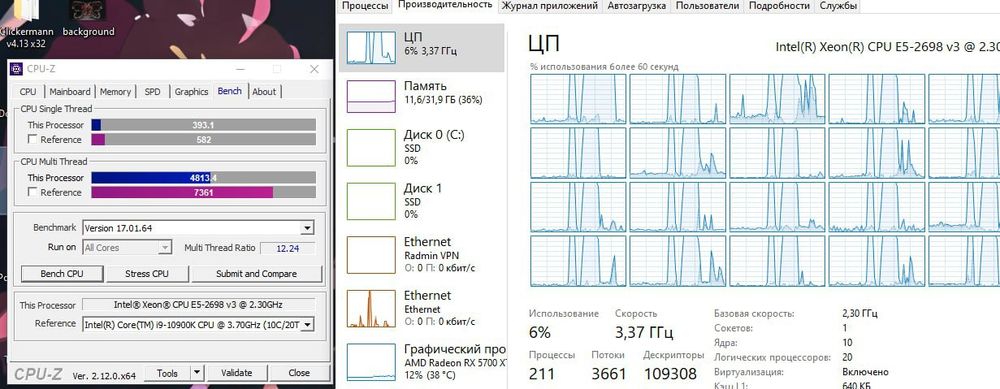Viewport: 1000px width, 389px height.
Task: Click the 211 processes count value
Action: click(542, 373)
